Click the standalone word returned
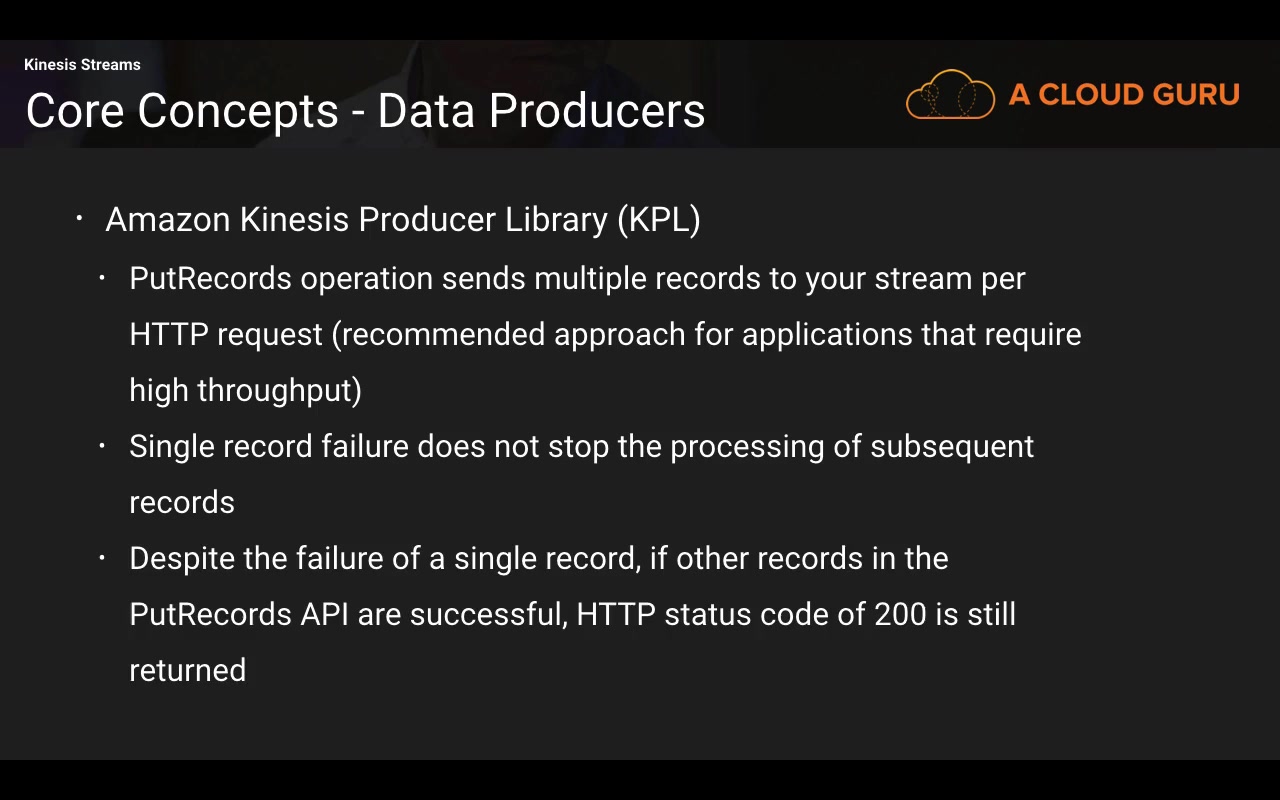This screenshot has height=800, width=1280. pos(187,670)
